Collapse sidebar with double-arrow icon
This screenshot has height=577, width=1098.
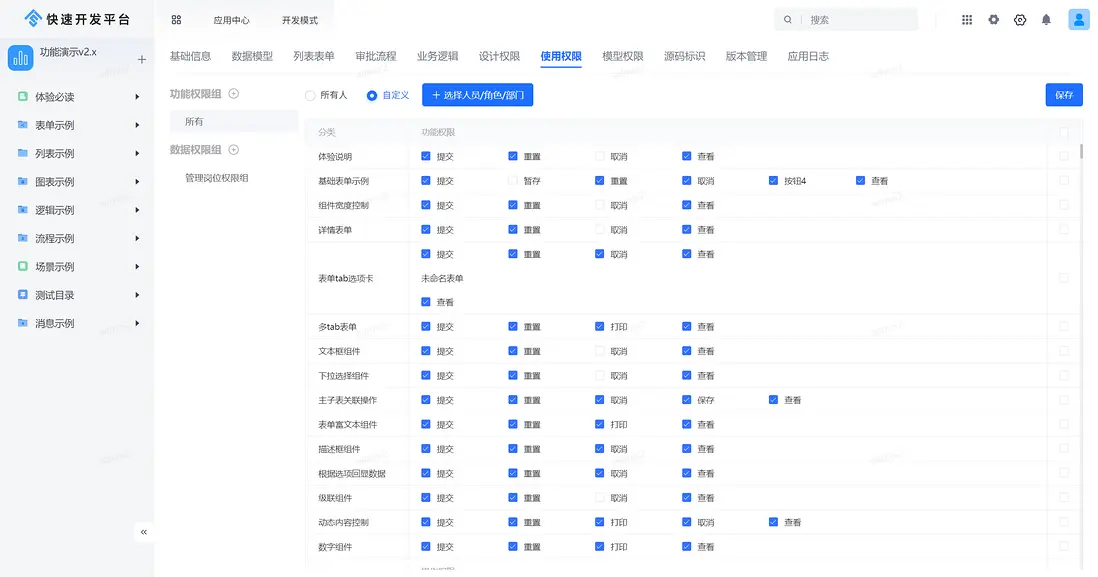coord(144,532)
